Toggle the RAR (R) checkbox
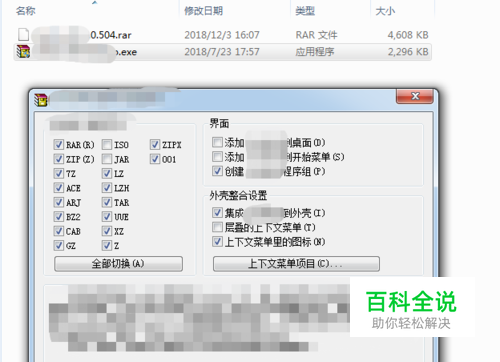The width and height of the screenshot is (500, 362). 58,145
